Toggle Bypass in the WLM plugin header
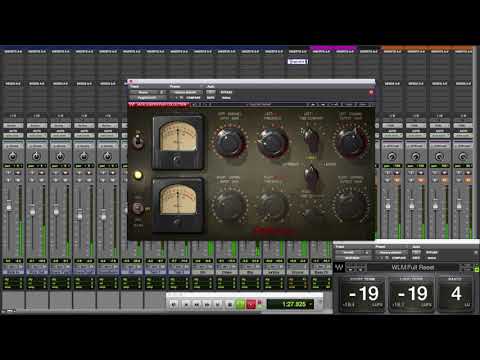 (x=432, y=252)
